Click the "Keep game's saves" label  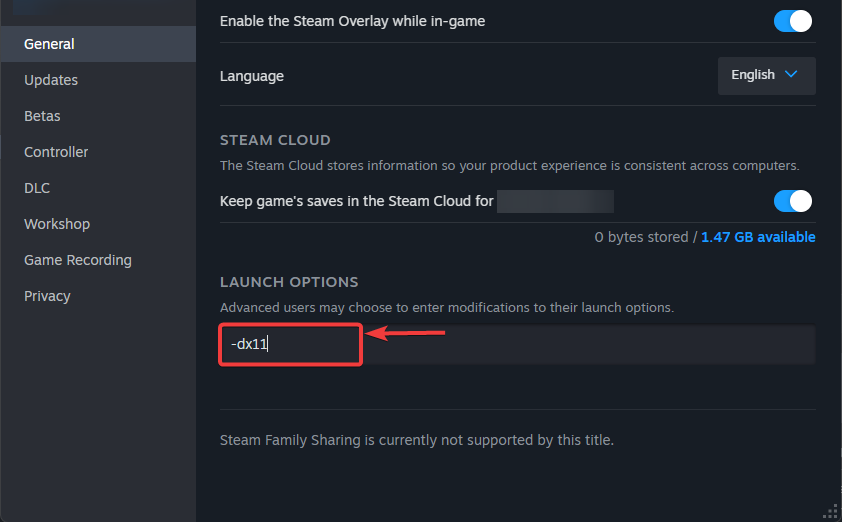[357, 201]
